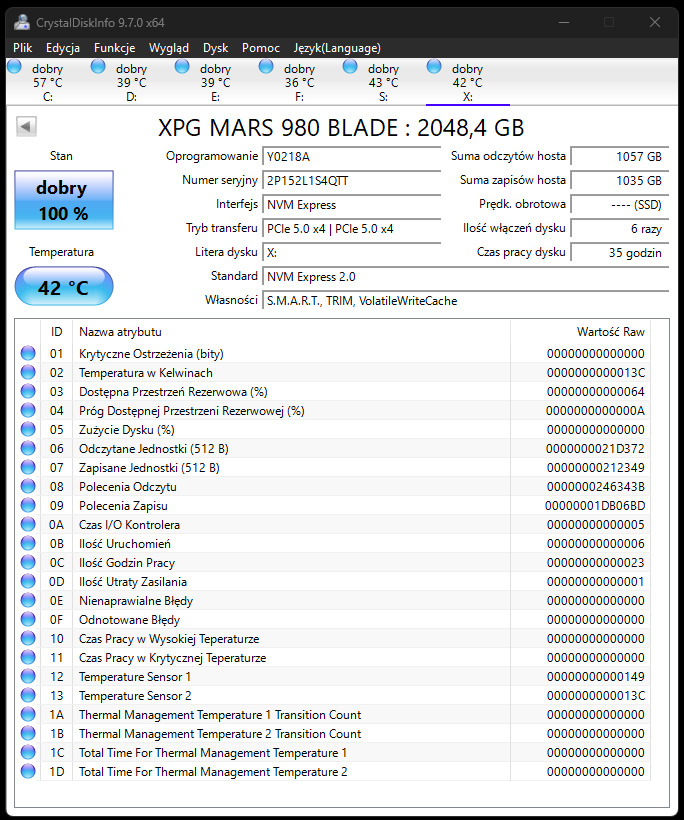Click the CrystalDiskInfo app icon in title bar
684x820 pixels.
21,22
